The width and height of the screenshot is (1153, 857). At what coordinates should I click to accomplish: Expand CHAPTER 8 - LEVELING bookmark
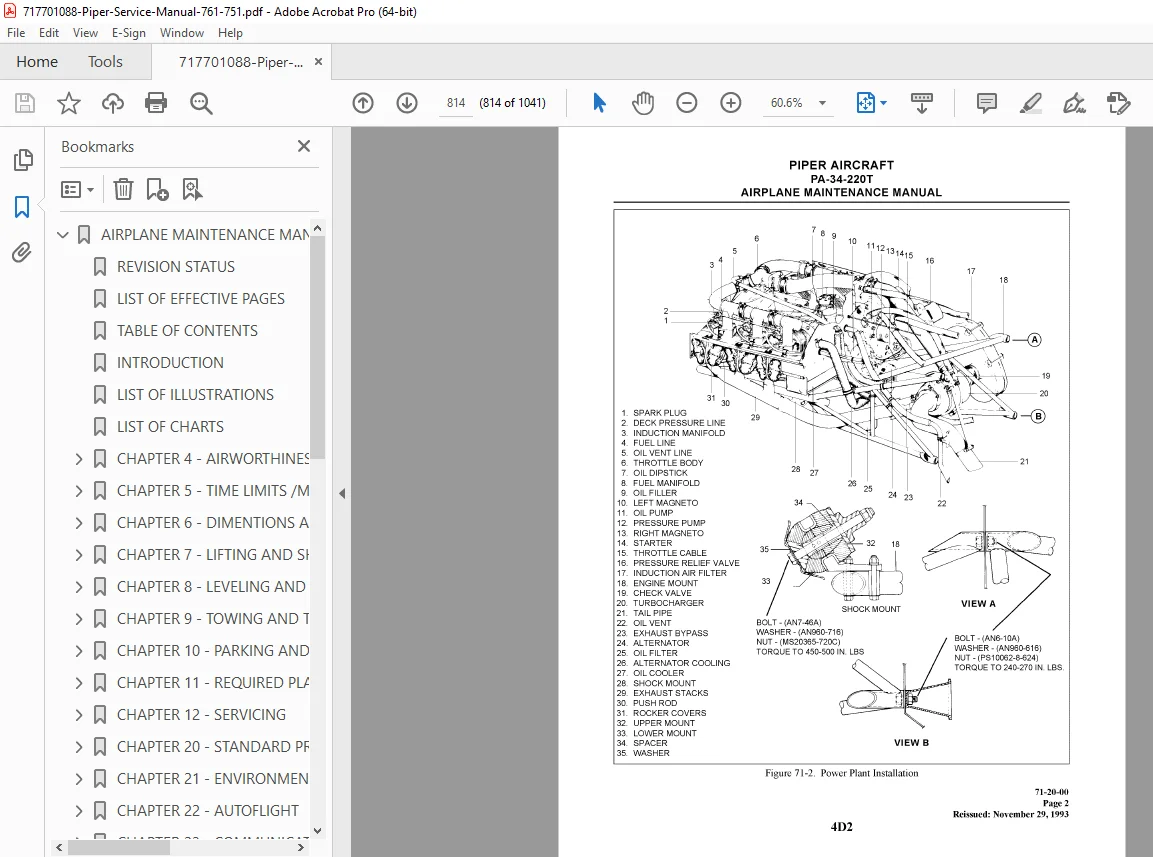79,587
